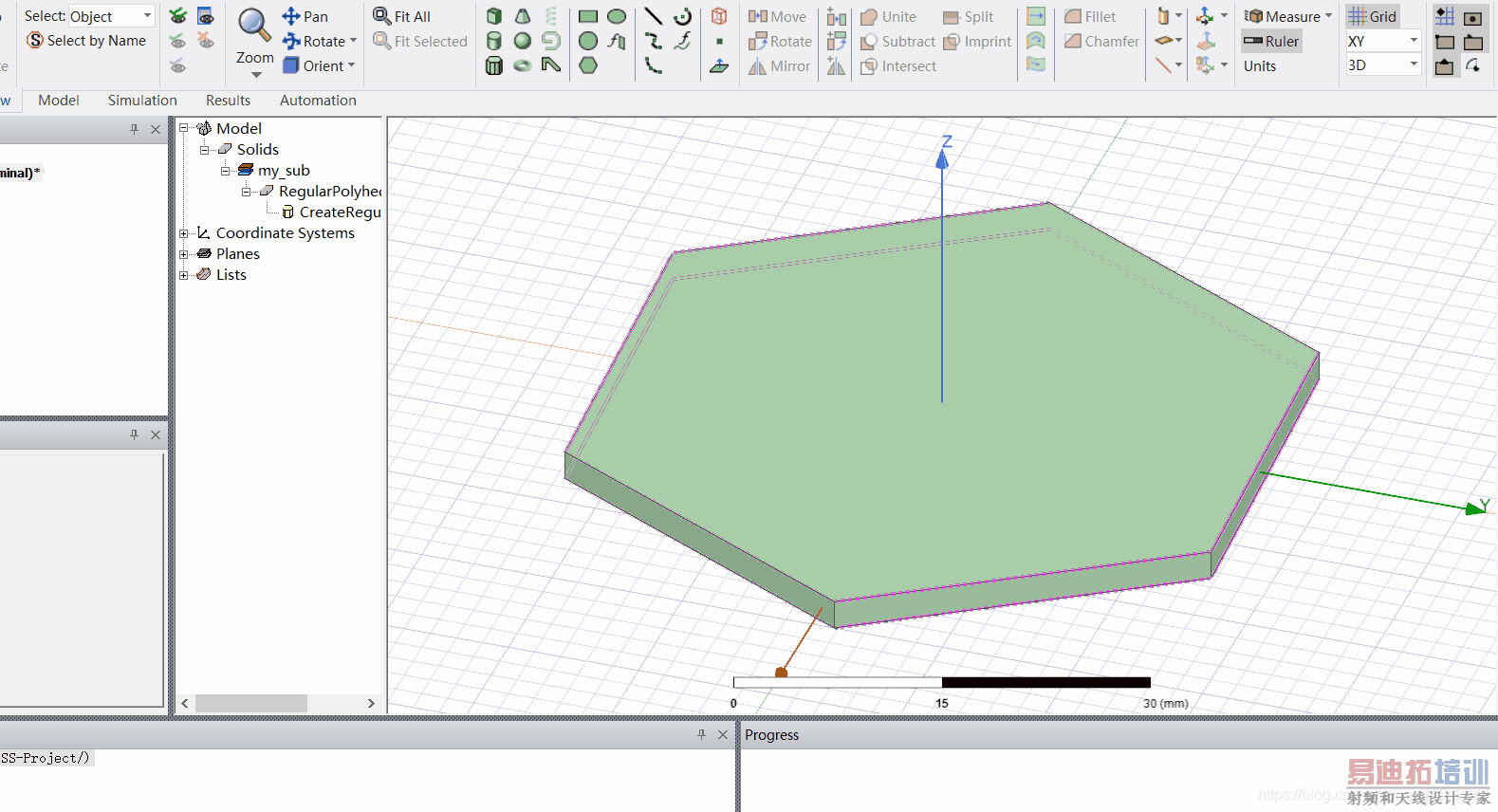The image size is (1498, 812).
Task: Select the RegularPolyhedron tree entry
Action: coord(330,192)
